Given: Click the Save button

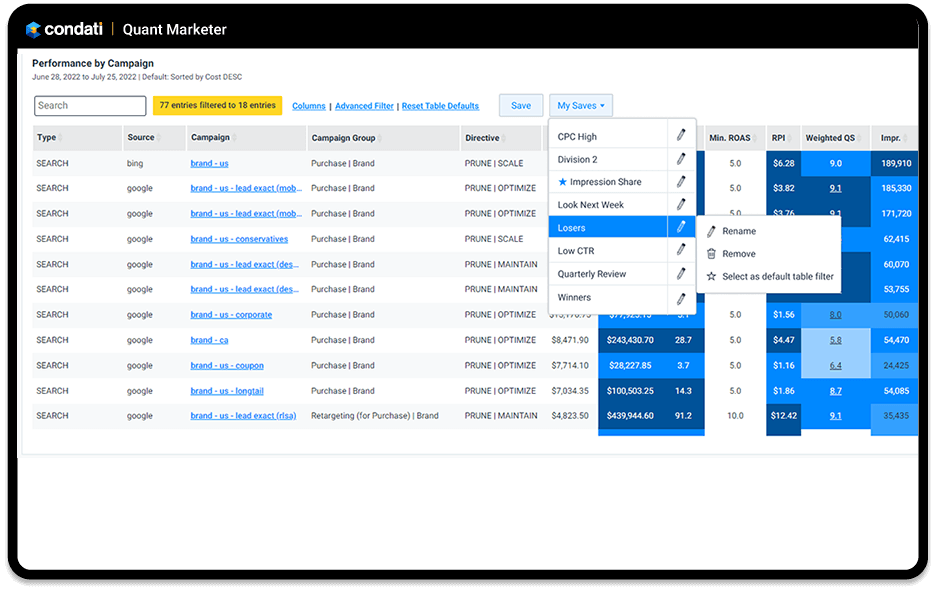Looking at the screenshot, I should 521,105.
